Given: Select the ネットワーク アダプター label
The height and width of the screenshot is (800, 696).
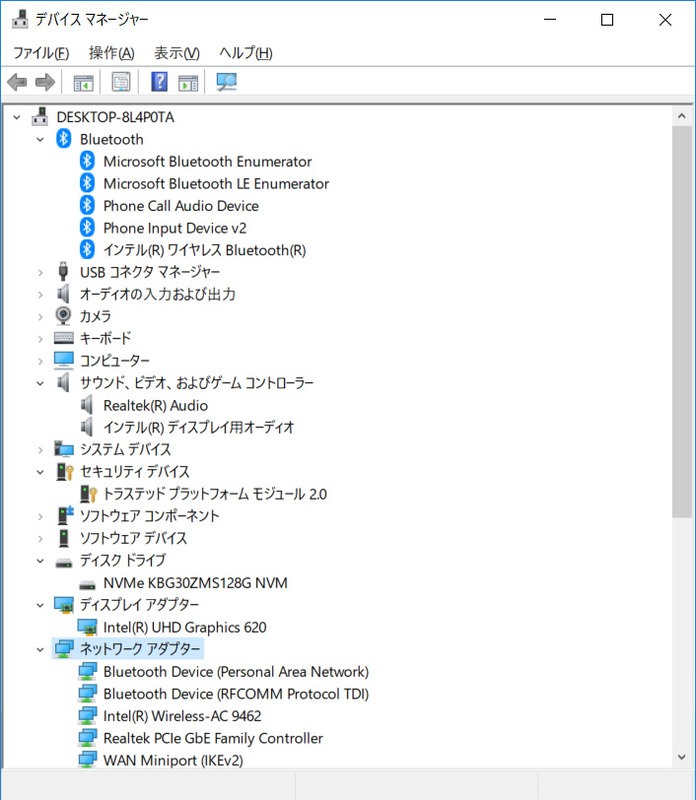Looking at the screenshot, I should pos(140,649).
